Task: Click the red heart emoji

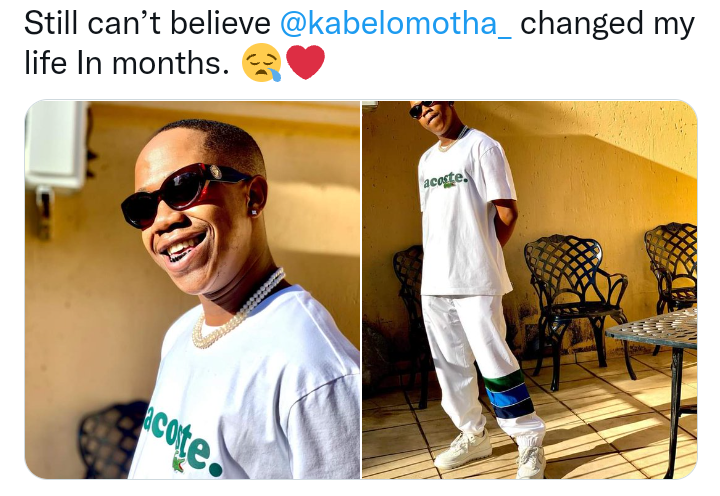Action: (x=305, y=62)
